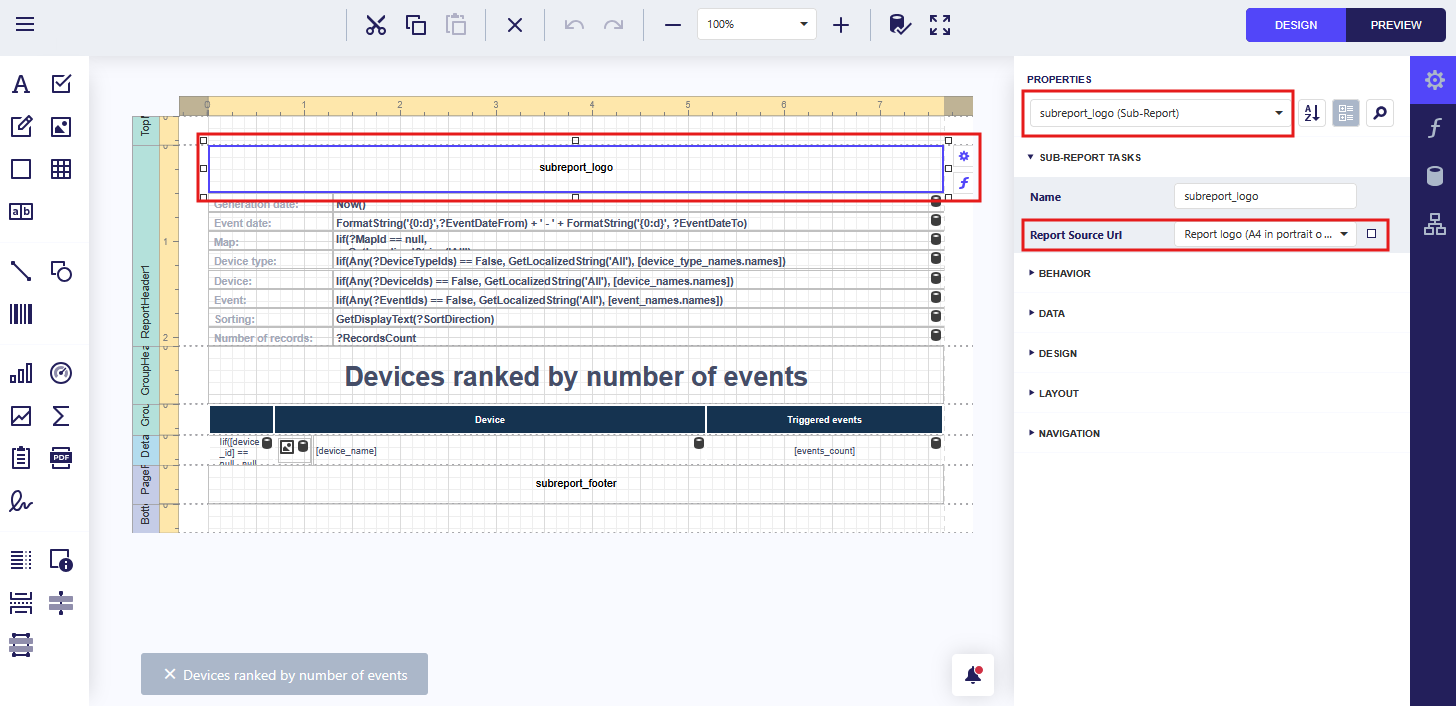Viewport: 1456px width, 706px height.
Task: Switch to the Preview tab
Action: click(1396, 25)
